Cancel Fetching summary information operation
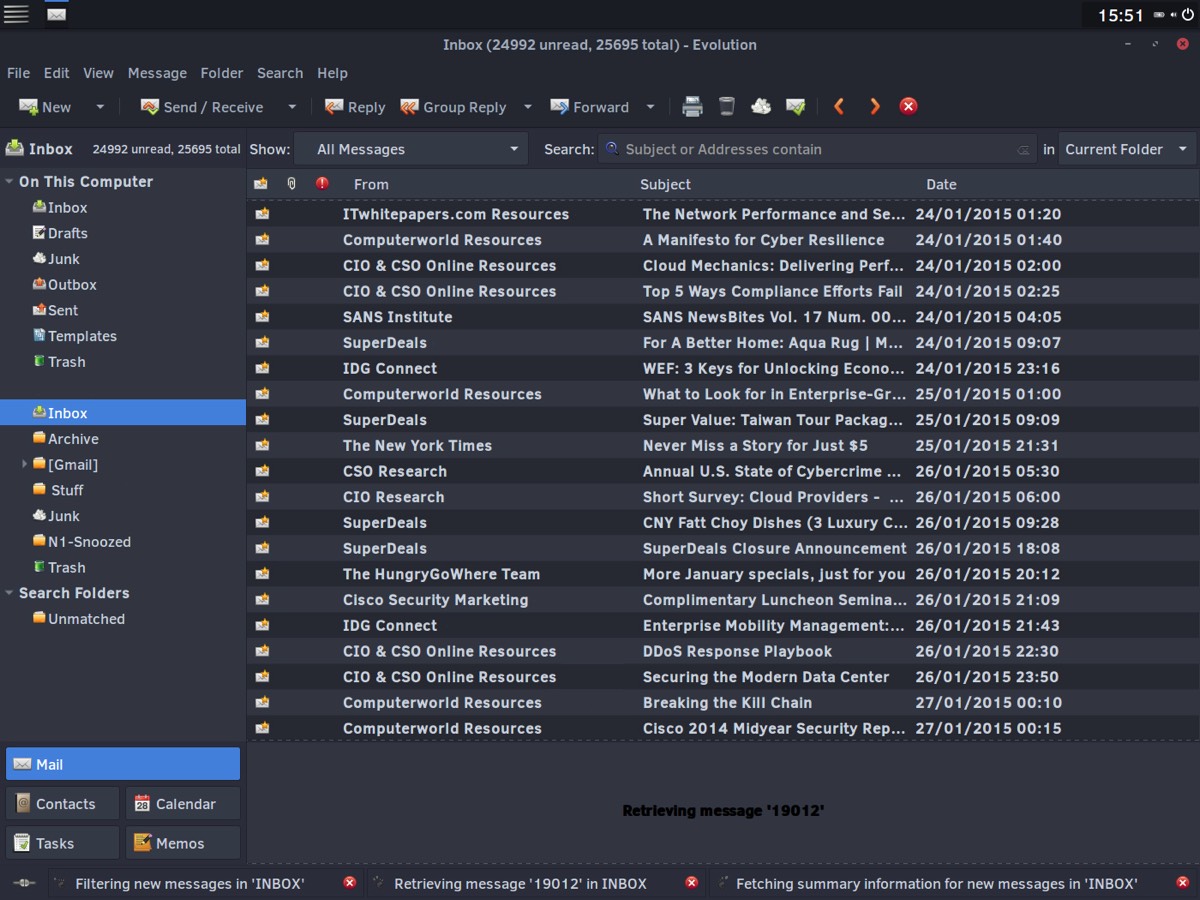The width and height of the screenshot is (1200, 900). tap(1183, 883)
